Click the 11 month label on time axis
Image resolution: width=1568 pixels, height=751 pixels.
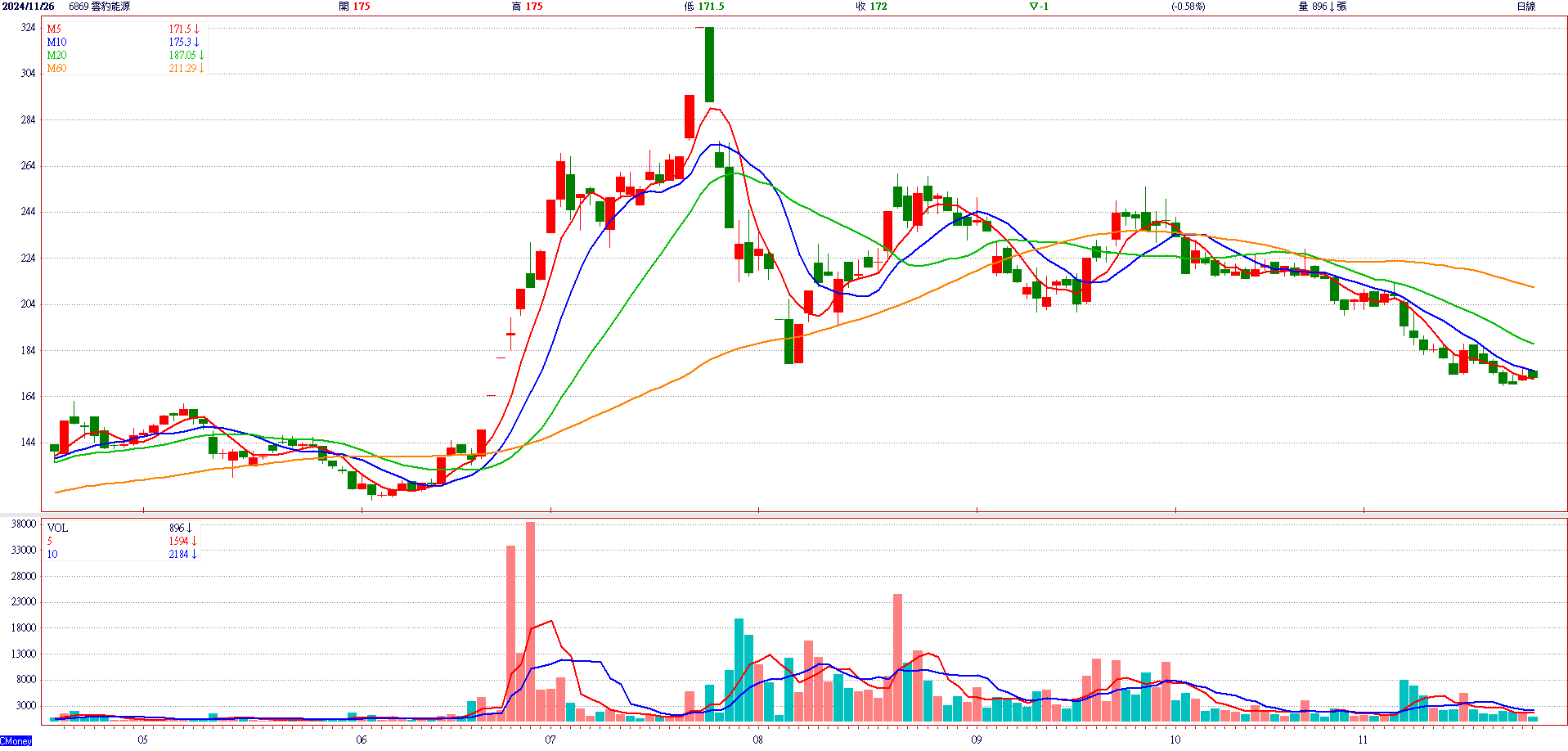1363,740
